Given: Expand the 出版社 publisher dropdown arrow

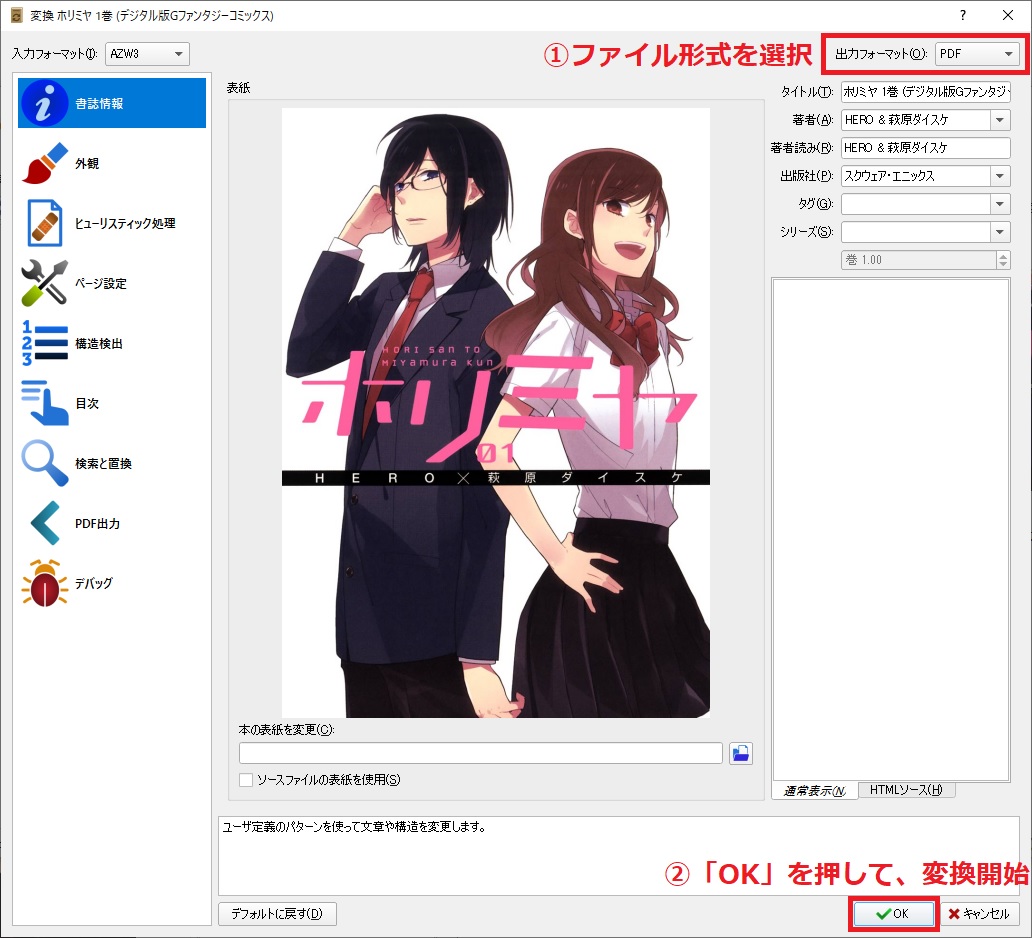Looking at the screenshot, I should coord(1000,176).
